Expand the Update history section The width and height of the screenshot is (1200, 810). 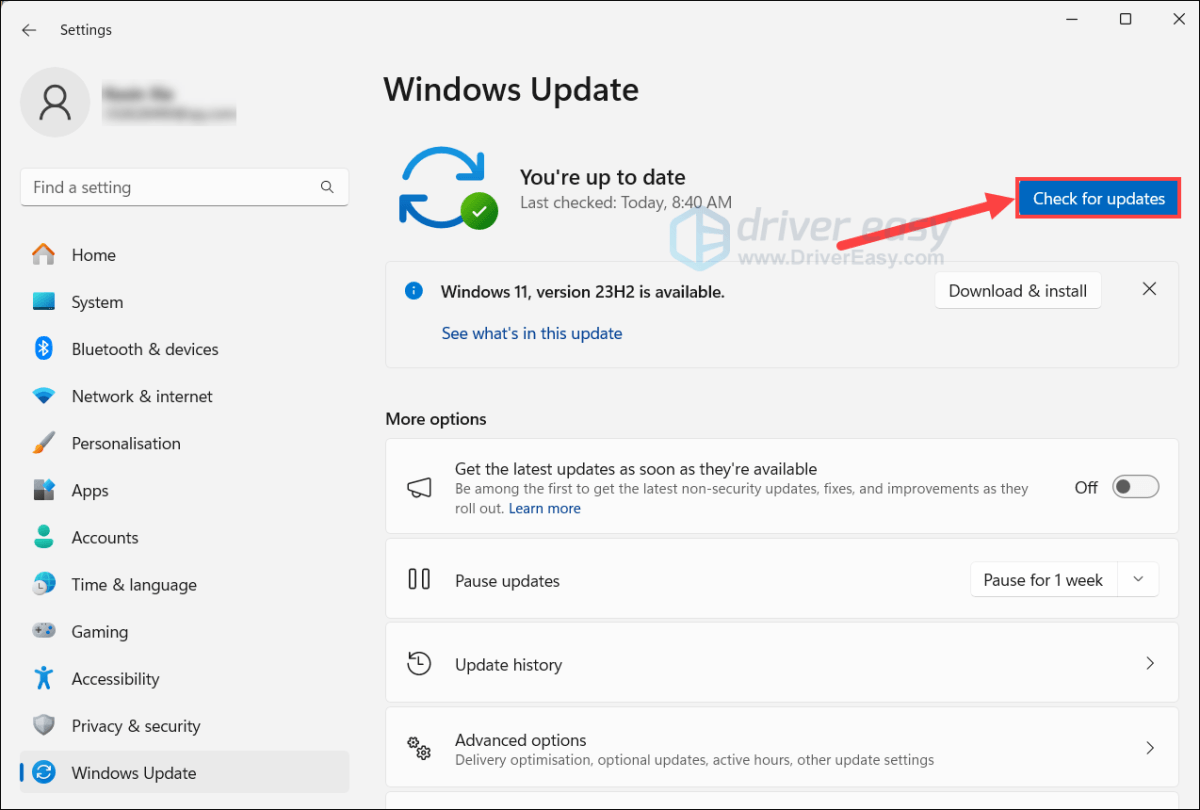click(1149, 663)
